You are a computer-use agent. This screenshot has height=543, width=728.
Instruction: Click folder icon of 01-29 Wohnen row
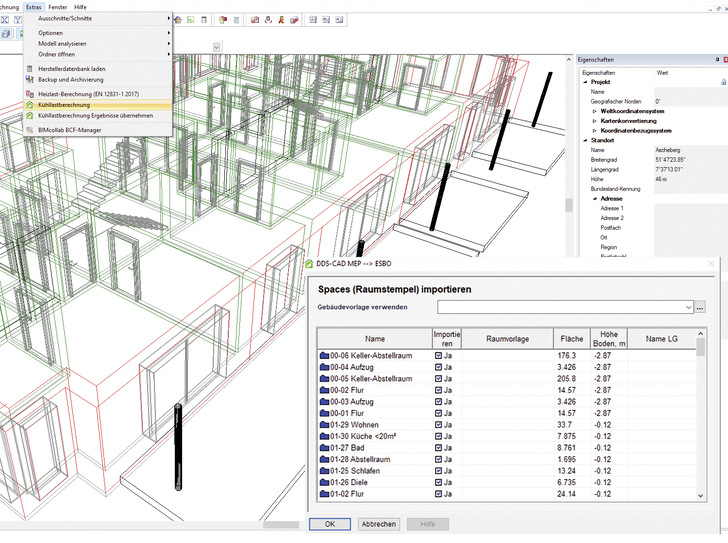[324, 423]
